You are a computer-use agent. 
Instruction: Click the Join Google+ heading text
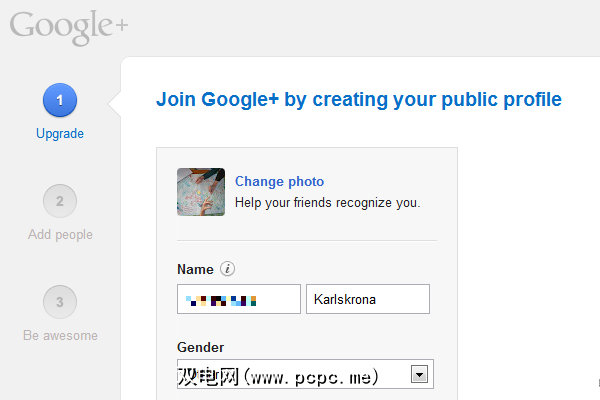pos(359,100)
